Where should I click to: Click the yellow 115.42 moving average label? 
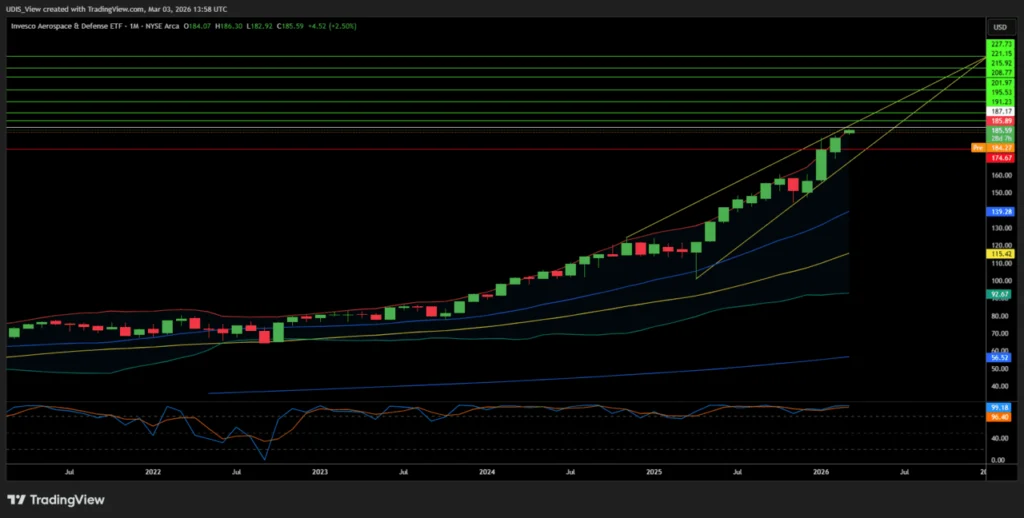click(1001, 253)
